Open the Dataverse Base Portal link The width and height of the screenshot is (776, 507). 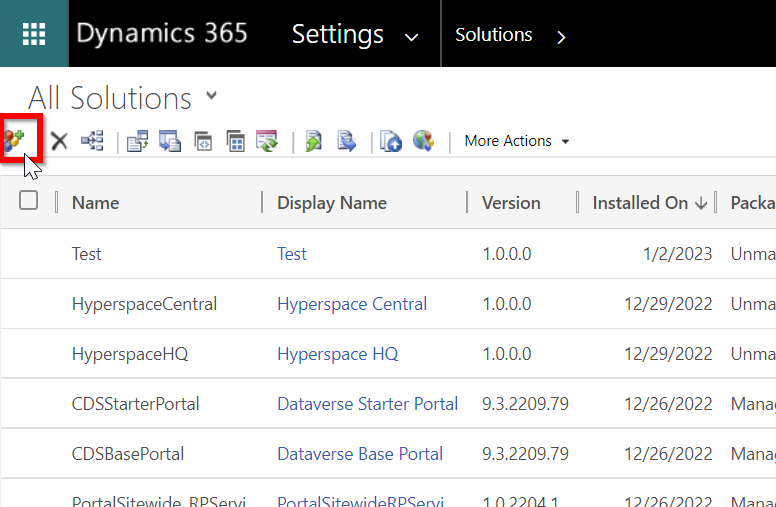tap(360, 454)
